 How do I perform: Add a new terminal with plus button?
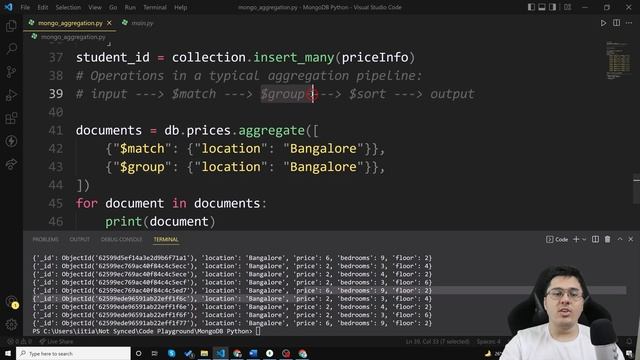[x=576, y=239]
